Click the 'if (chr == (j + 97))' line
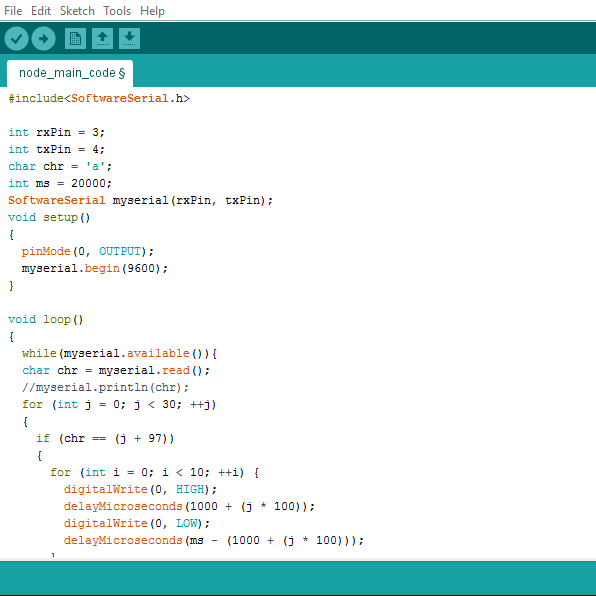The height and width of the screenshot is (596, 596). click(x=105, y=438)
